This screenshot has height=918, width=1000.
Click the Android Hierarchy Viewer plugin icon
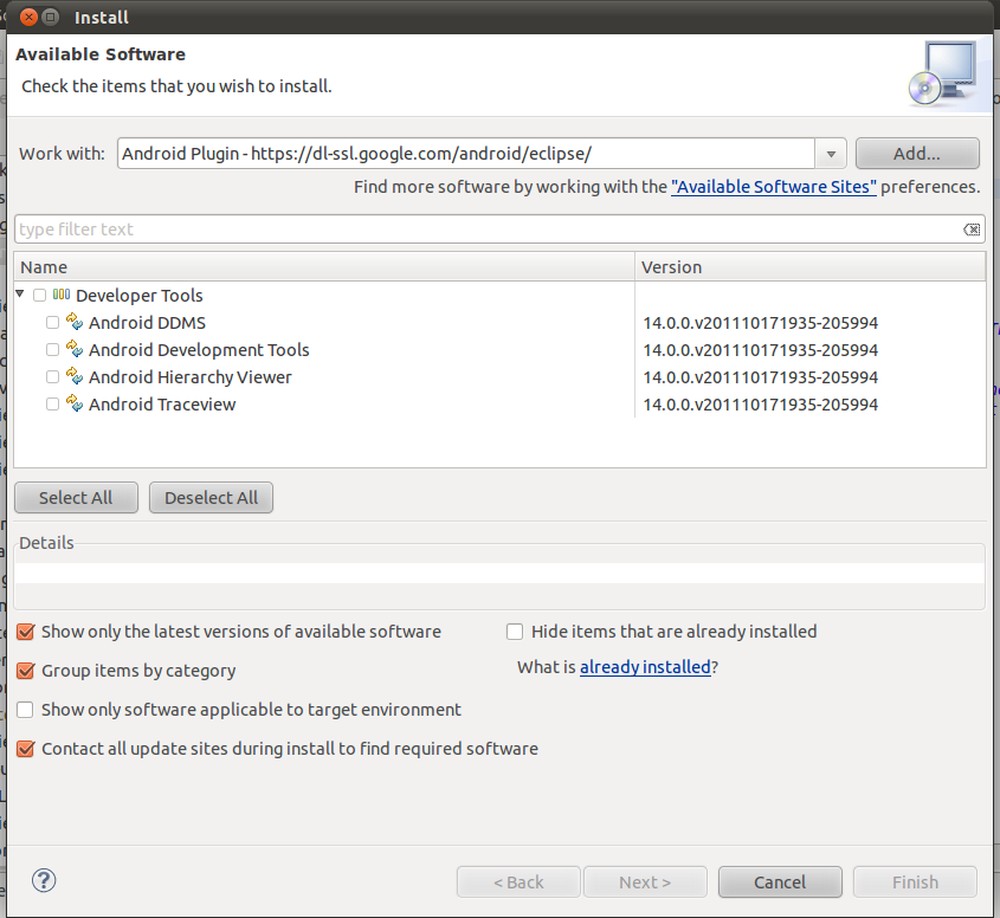pos(74,376)
